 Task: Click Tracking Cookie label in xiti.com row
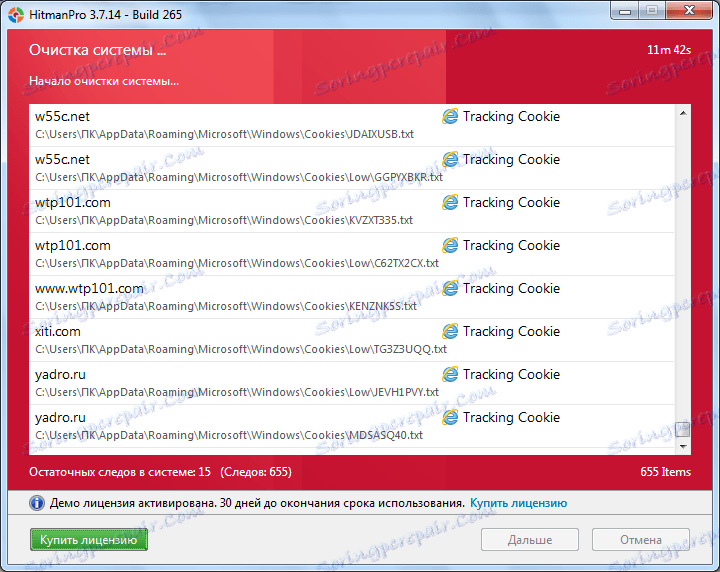tap(511, 331)
